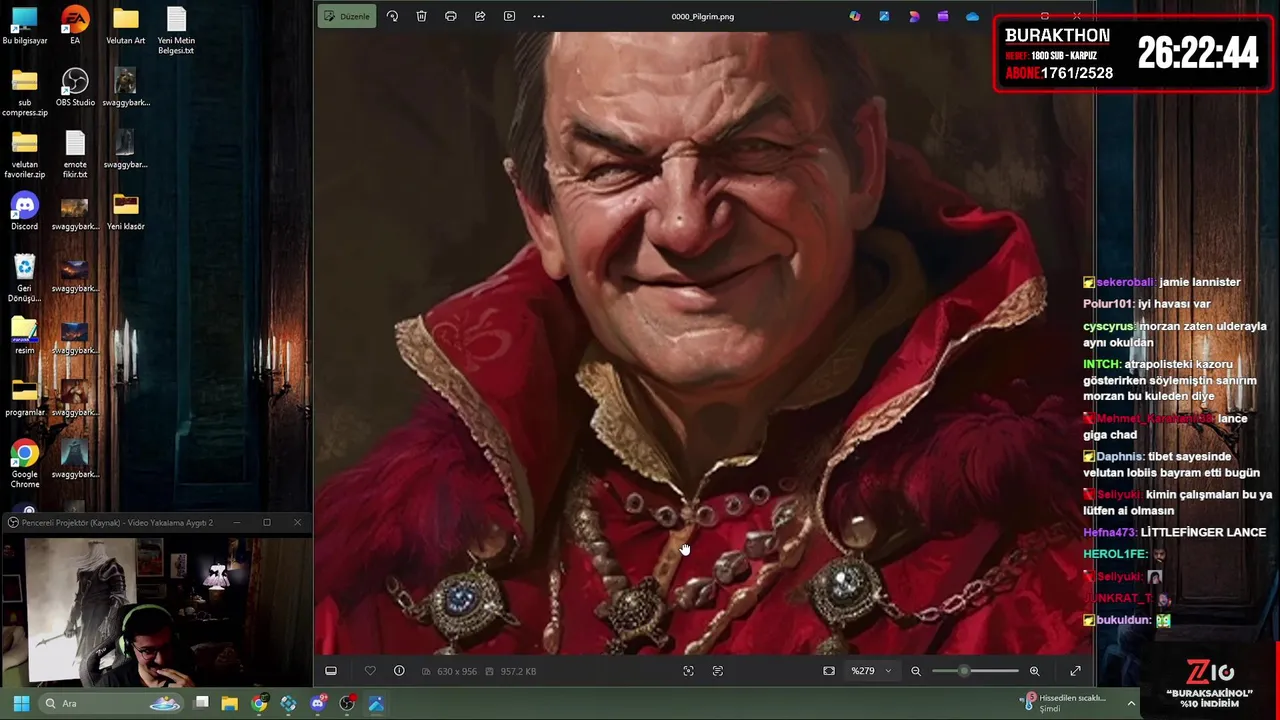Launch OBS Studio from desktop

tap(75, 89)
